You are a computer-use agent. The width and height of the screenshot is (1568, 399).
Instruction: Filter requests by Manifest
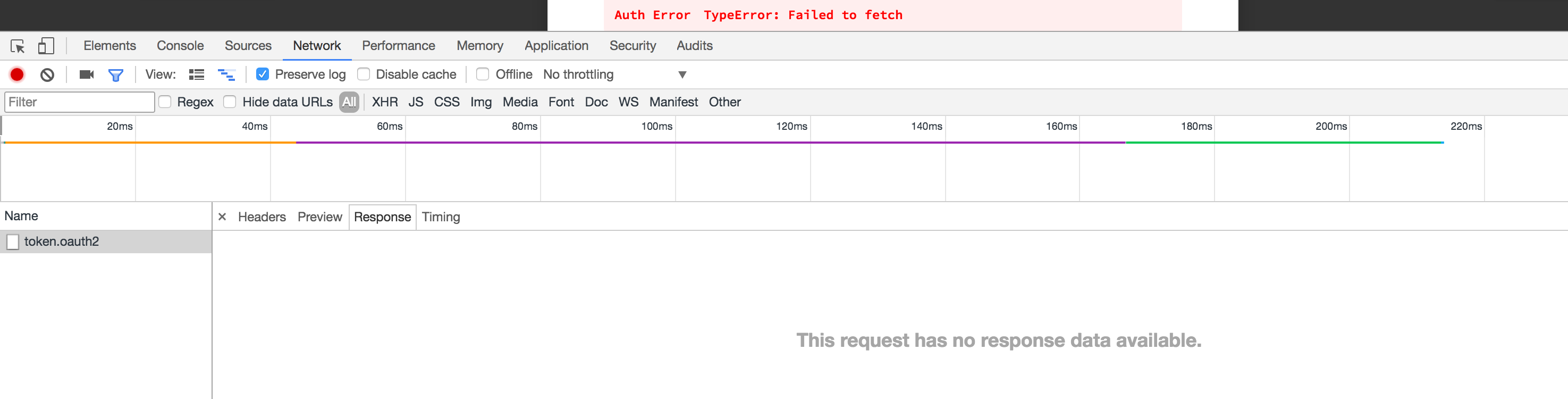coord(673,102)
